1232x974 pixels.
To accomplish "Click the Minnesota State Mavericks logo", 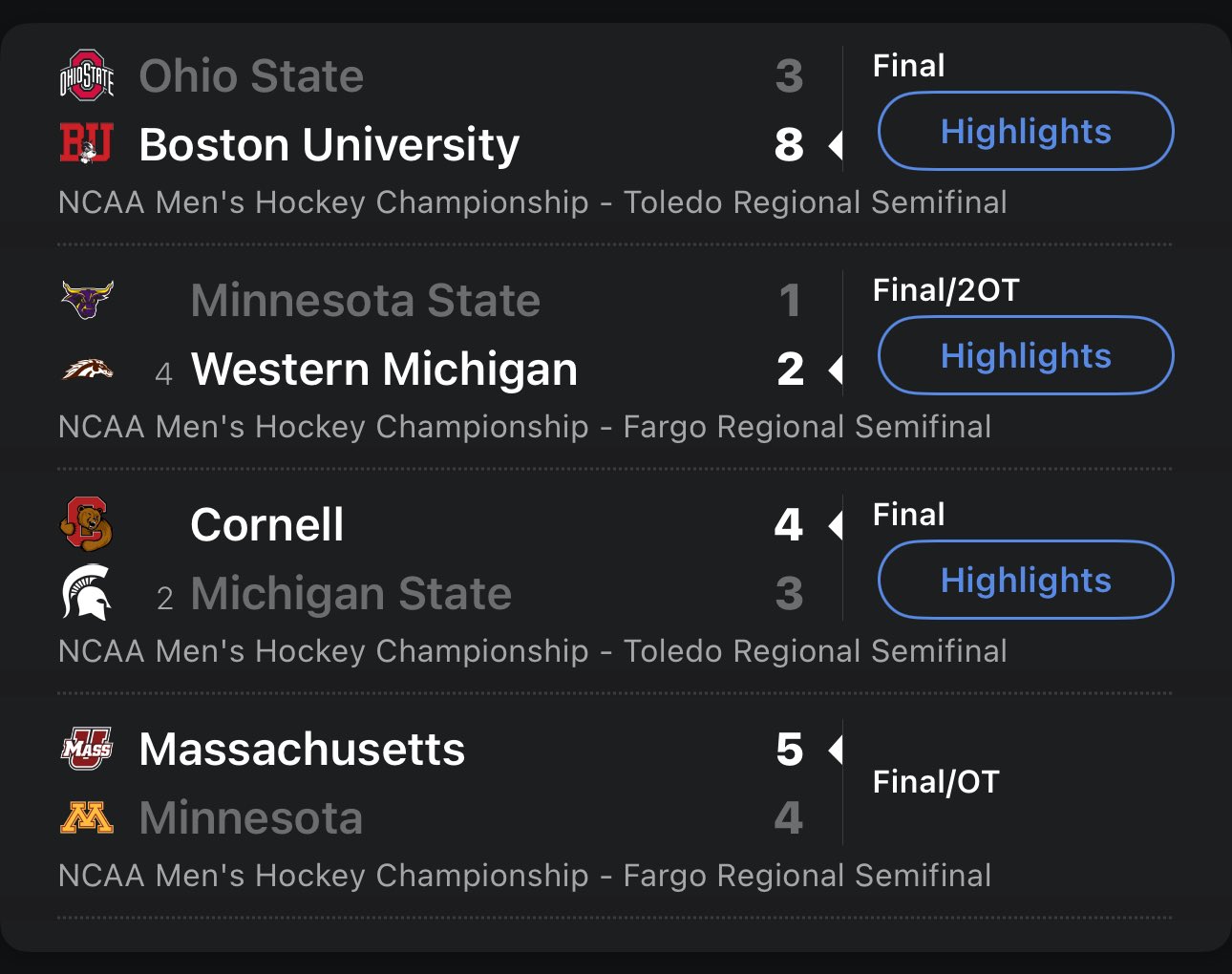I will (x=87, y=300).
